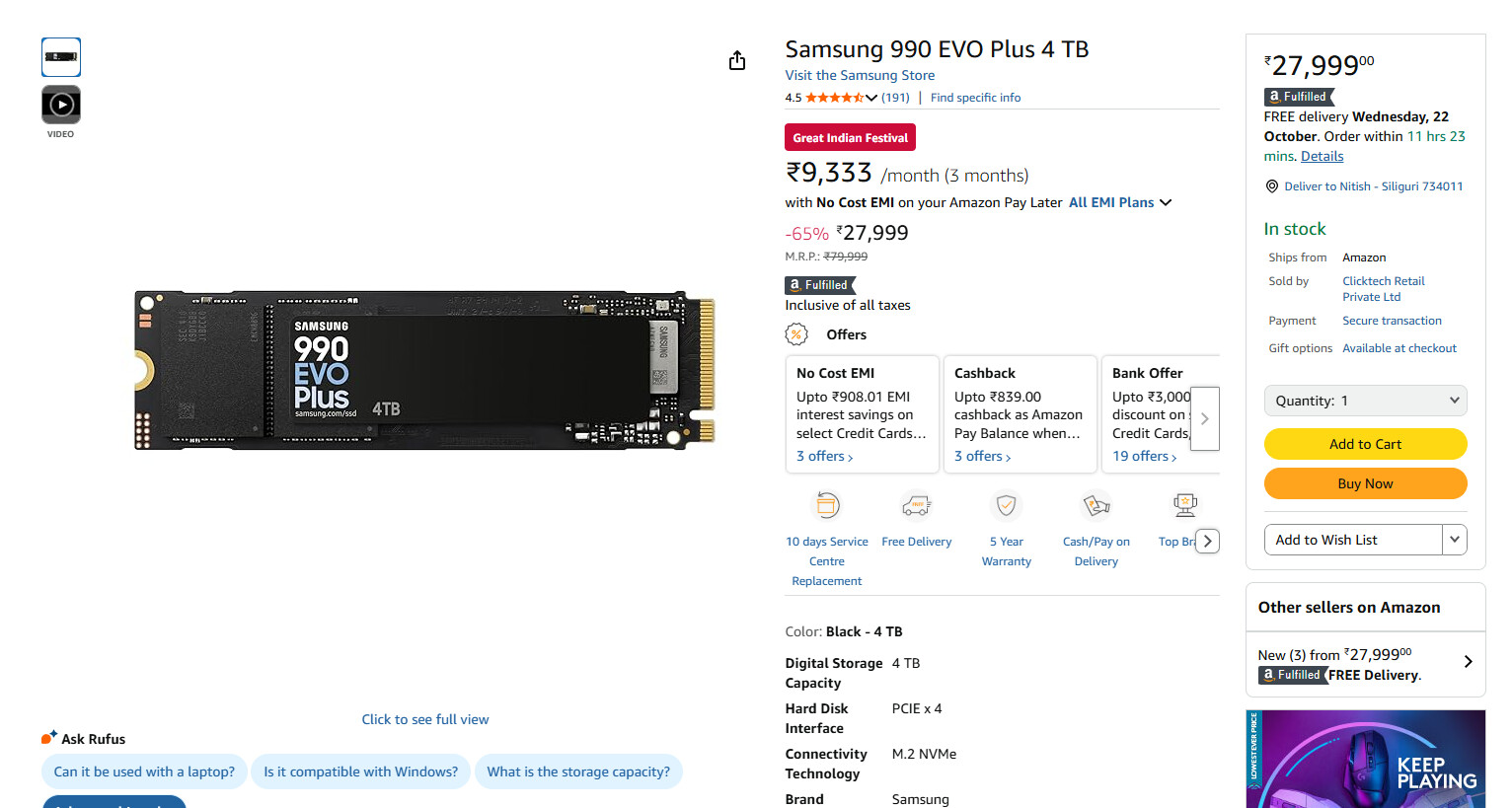Open the 19 offers Bank Offer link
The height and width of the screenshot is (808, 1512).
click(x=1144, y=457)
